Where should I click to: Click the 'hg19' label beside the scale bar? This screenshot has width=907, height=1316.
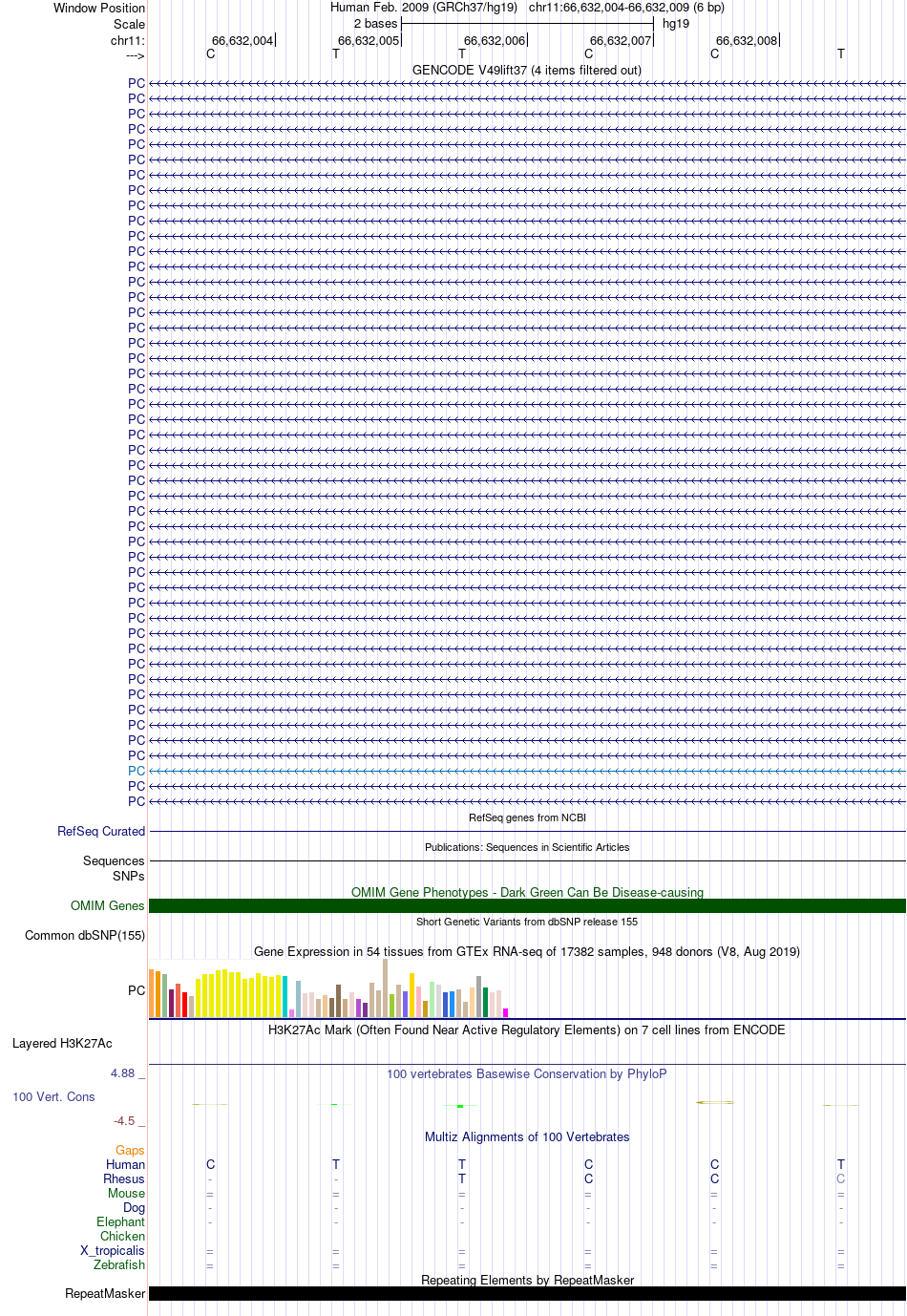pos(676,24)
